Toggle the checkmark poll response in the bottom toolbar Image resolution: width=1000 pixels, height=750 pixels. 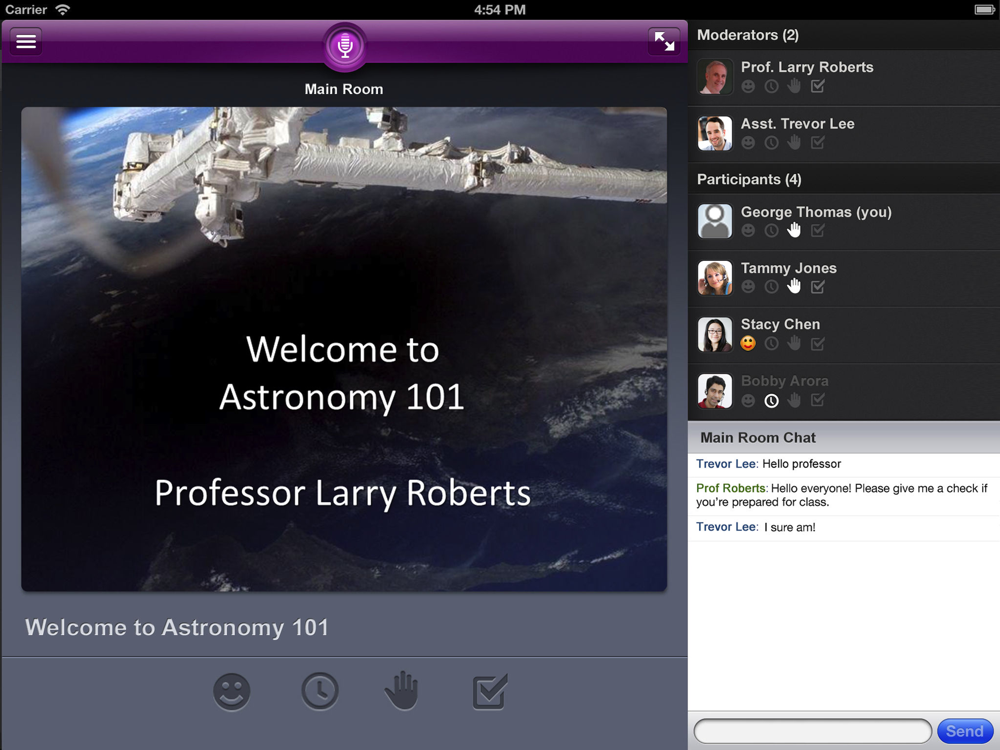pos(490,691)
